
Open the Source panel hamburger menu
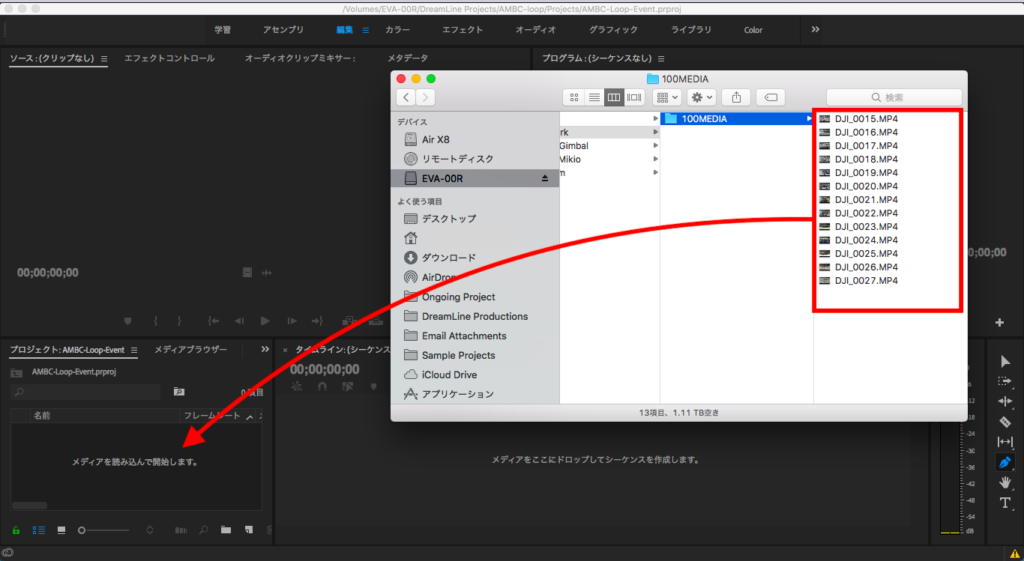tap(104, 59)
